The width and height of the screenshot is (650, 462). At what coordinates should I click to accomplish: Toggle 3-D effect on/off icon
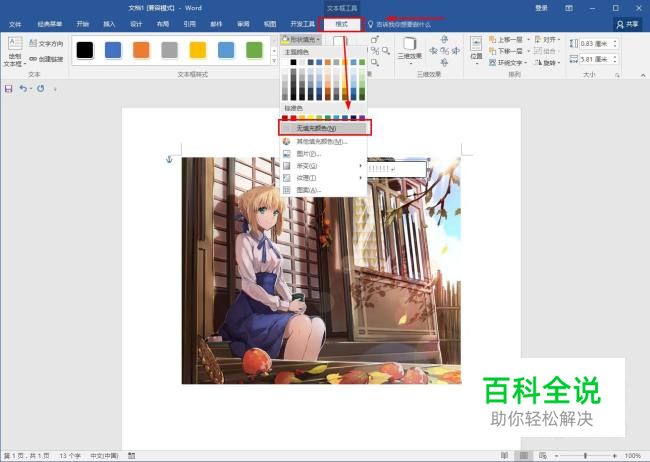(x=444, y=51)
